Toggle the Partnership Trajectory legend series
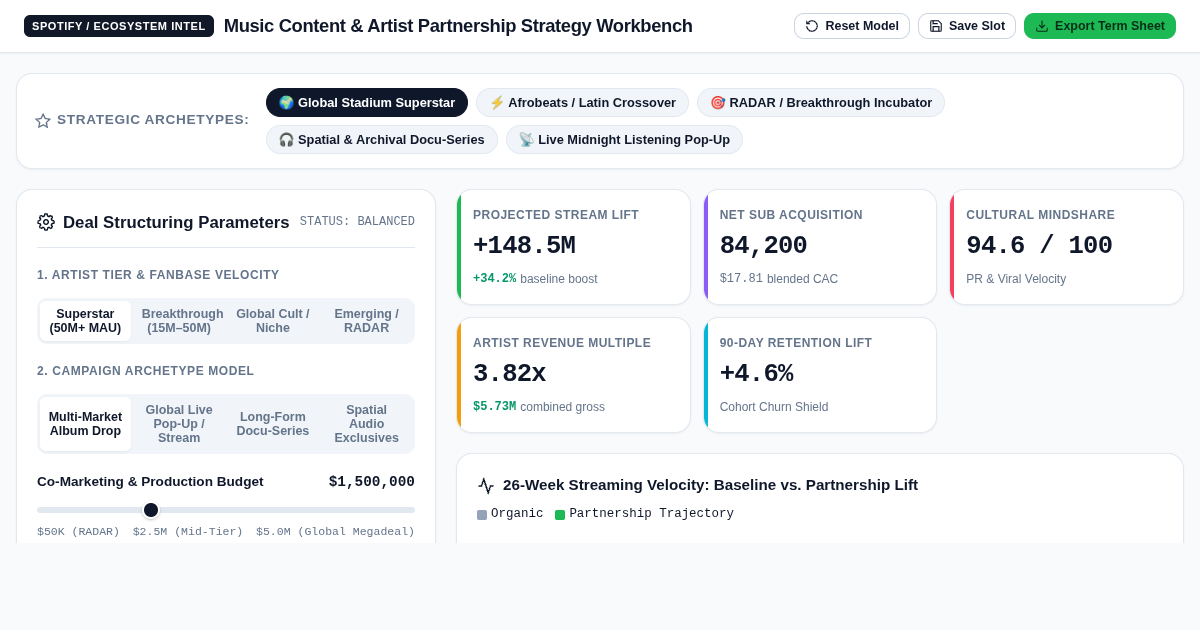Viewport: 1200px width, 630px height. (x=644, y=514)
